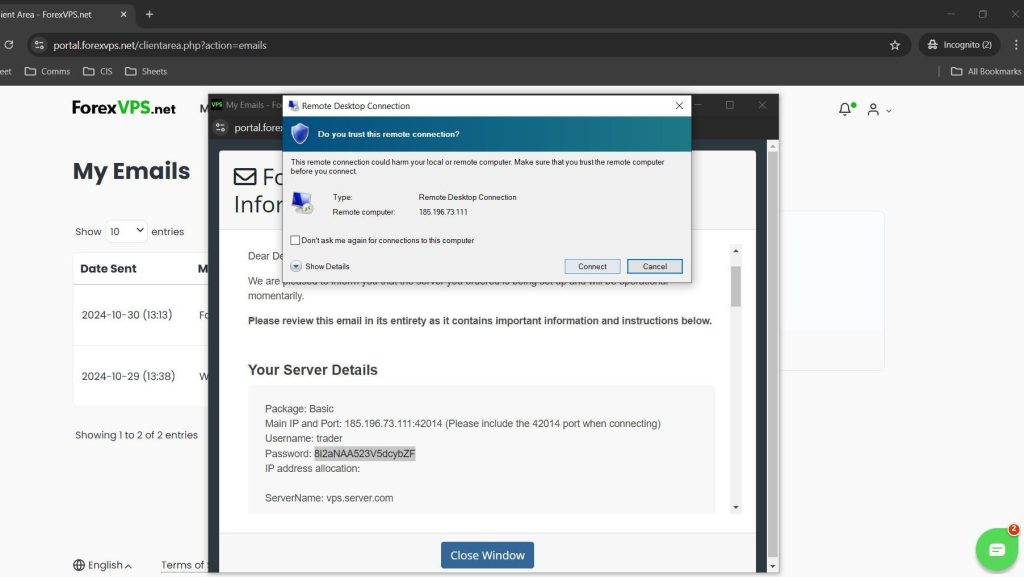Image resolution: width=1024 pixels, height=577 pixels.
Task: Click the remote computer IP 185.196.73.111
Action: coord(443,211)
